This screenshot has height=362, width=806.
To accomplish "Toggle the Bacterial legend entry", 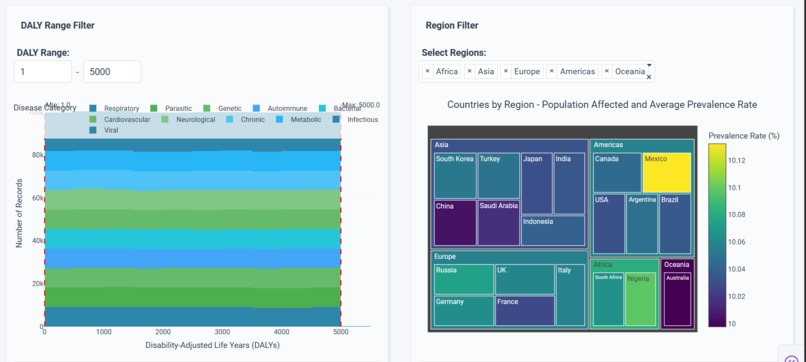I will point(340,108).
